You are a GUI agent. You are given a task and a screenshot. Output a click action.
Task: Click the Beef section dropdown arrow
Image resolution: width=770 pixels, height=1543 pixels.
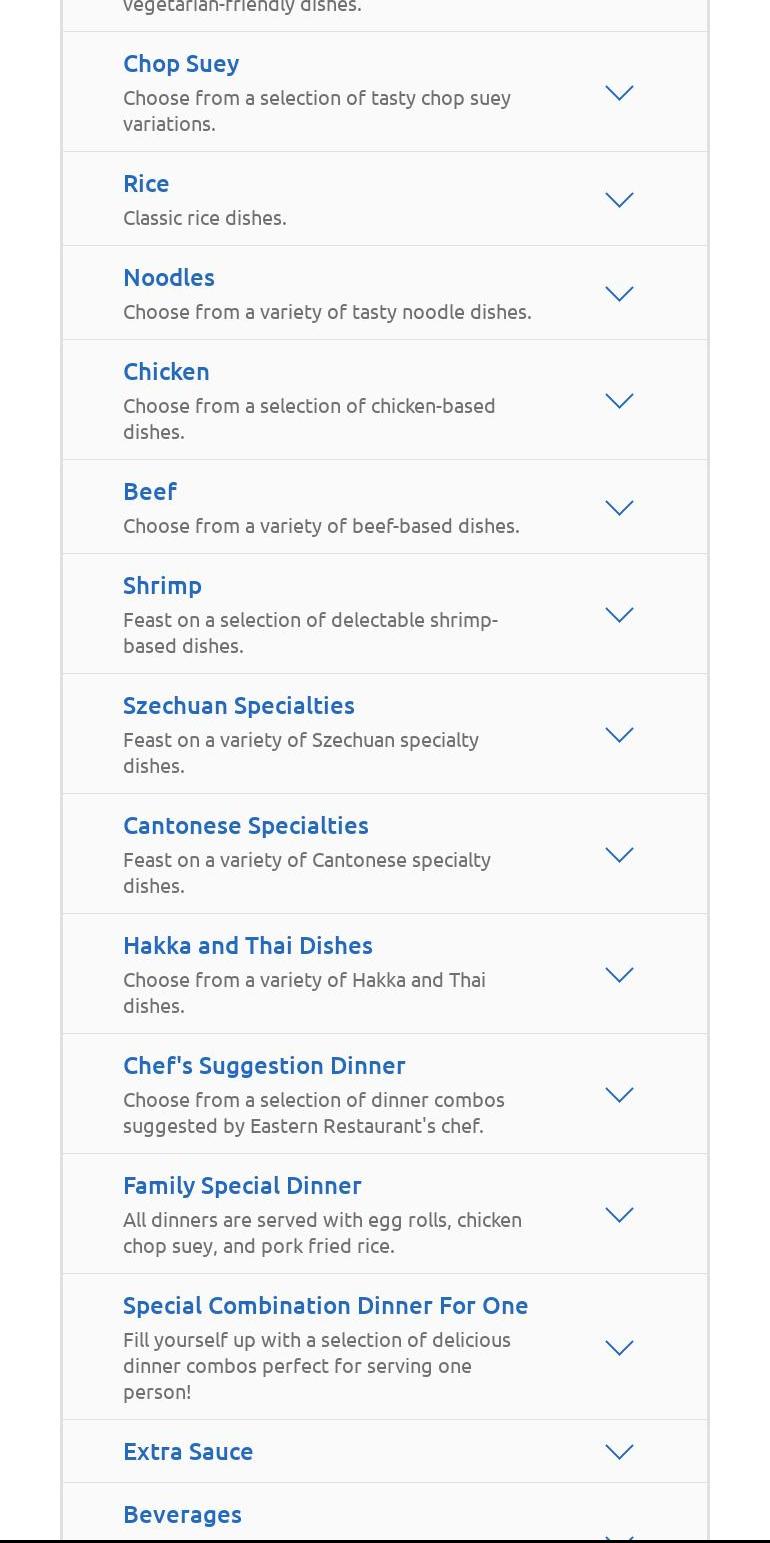tap(619, 508)
